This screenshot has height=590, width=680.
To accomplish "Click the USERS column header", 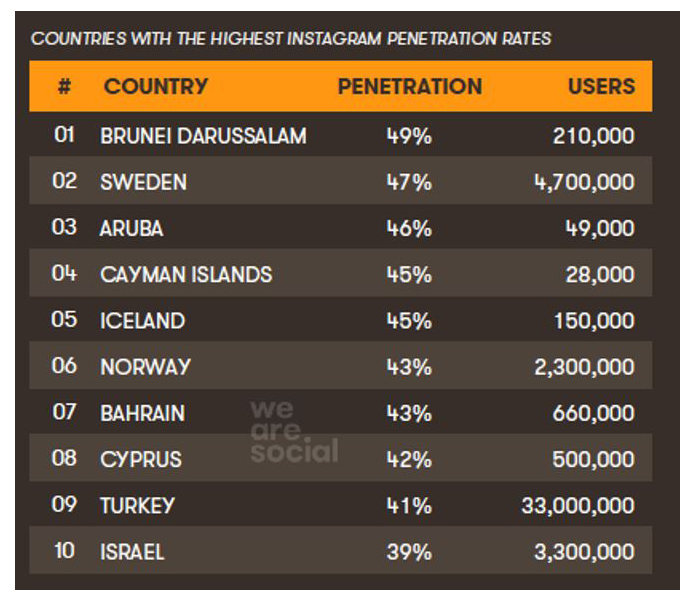I will [602, 86].
